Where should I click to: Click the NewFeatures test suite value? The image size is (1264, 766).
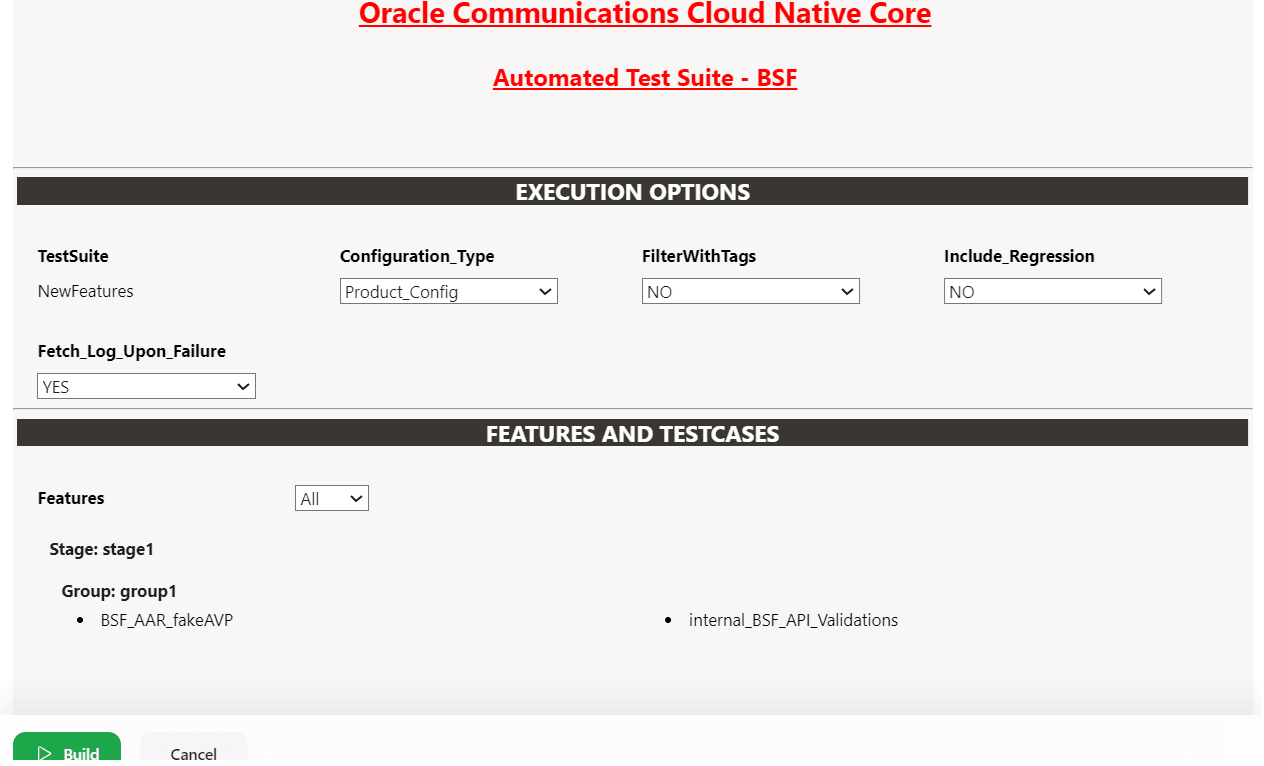point(86,291)
